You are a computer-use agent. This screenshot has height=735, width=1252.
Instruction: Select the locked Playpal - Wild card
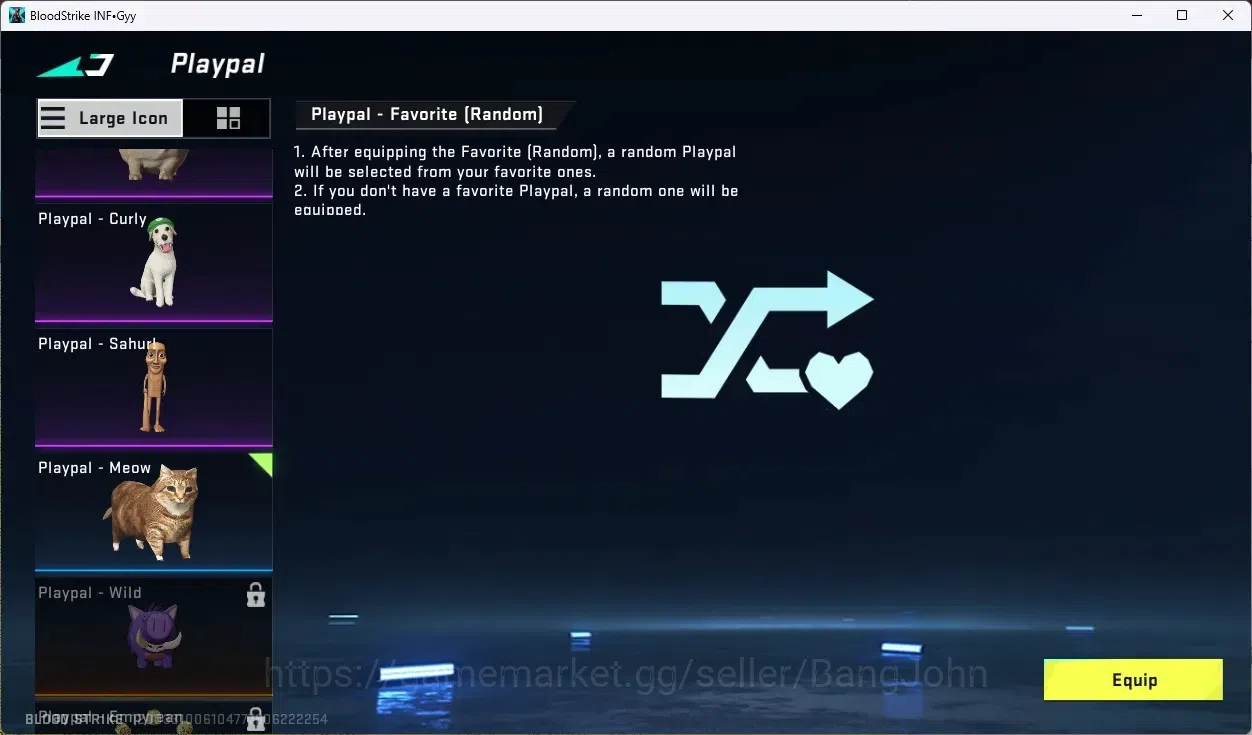coord(153,637)
